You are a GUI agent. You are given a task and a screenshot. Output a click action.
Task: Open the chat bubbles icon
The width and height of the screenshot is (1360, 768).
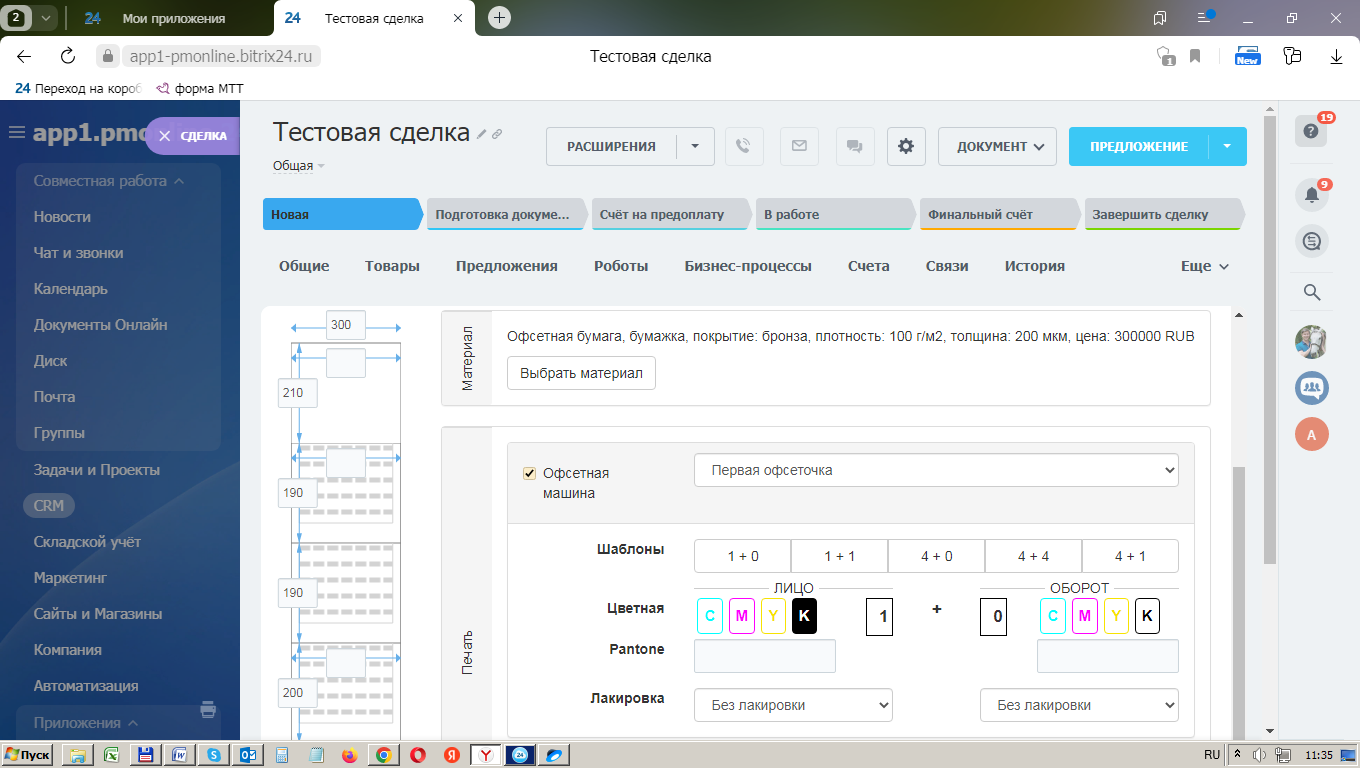point(854,146)
